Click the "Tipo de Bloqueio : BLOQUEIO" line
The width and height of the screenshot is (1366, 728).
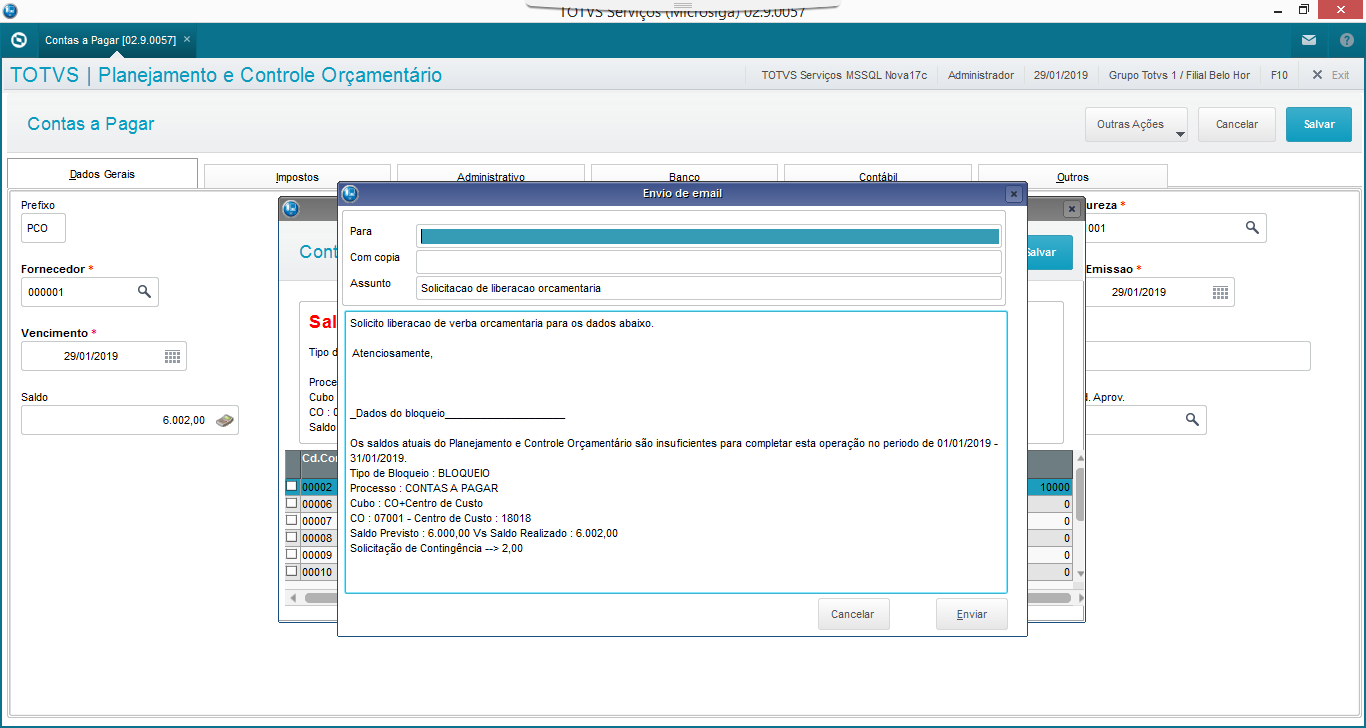(x=420, y=473)
